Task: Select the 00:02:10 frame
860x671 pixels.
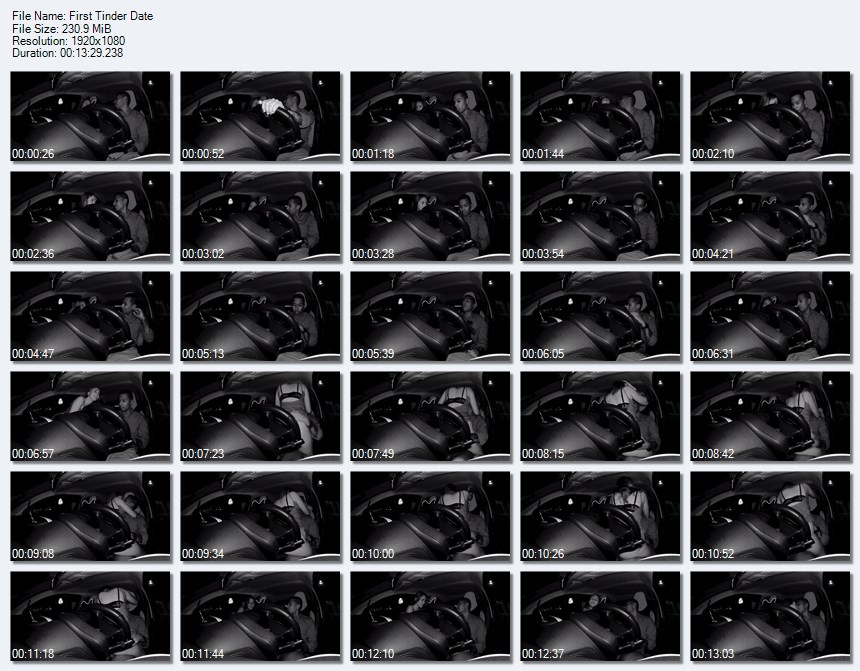Action: click(x=771, y=116)
